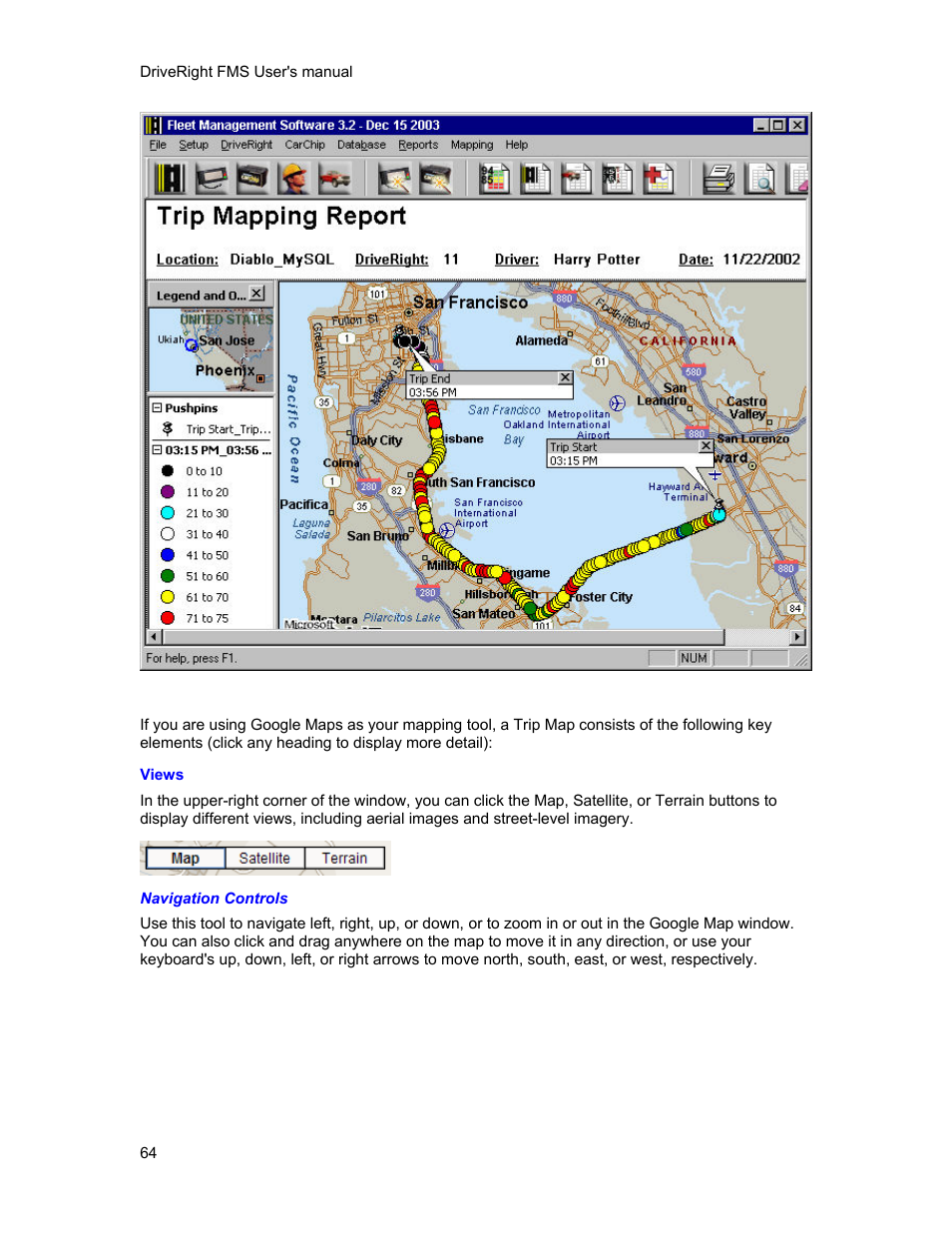Screen dimensions: 952x1233
Task: Open the Reports menu
Action: coord(418,145)
